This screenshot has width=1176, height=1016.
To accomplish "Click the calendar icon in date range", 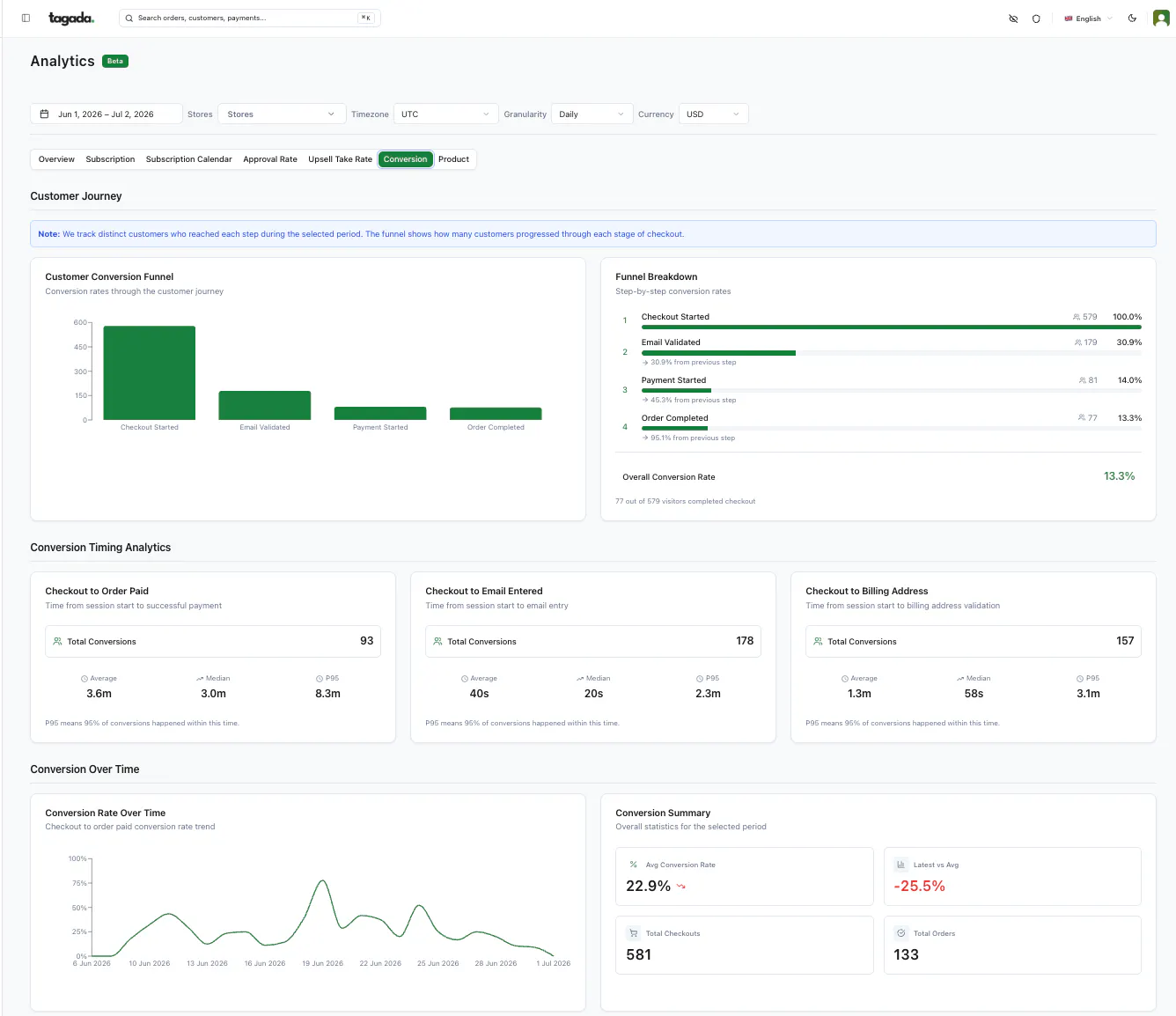I will click(x=44, y=114).
